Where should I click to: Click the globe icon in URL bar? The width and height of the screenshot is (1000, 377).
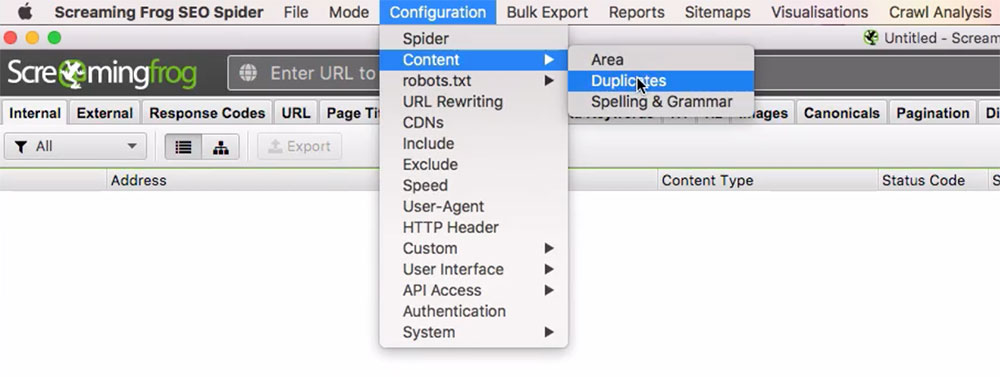[x=248, y=73]
